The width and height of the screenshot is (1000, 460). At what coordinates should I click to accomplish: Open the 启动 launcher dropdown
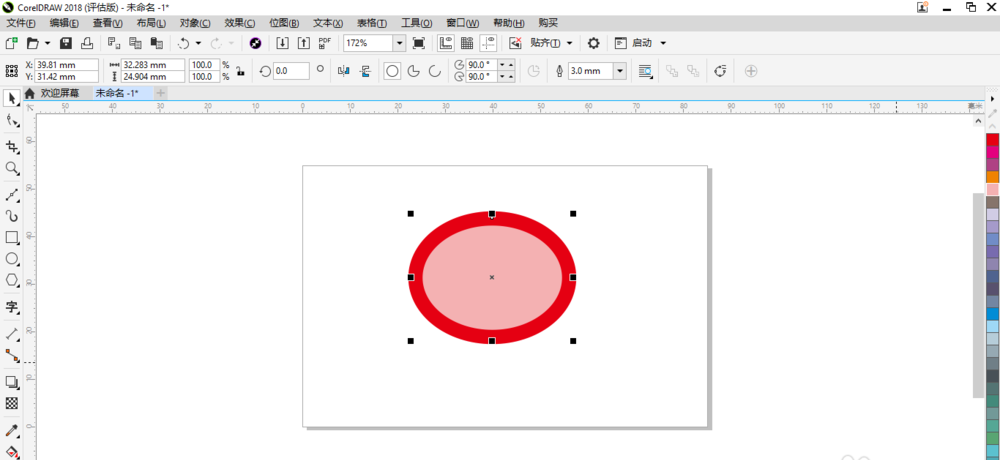pos(663,43)
